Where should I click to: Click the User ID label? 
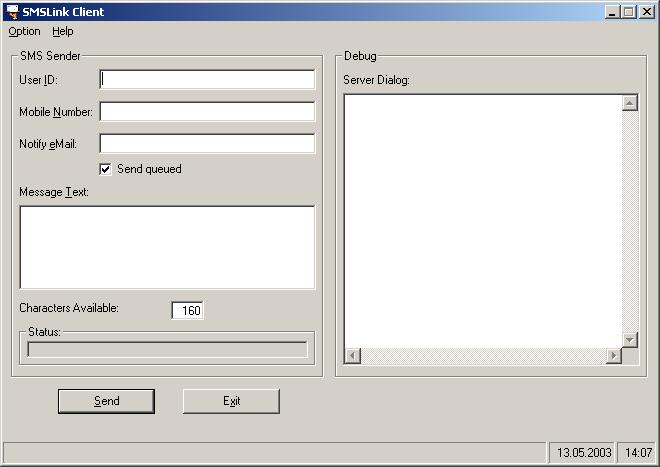[38, 80]
